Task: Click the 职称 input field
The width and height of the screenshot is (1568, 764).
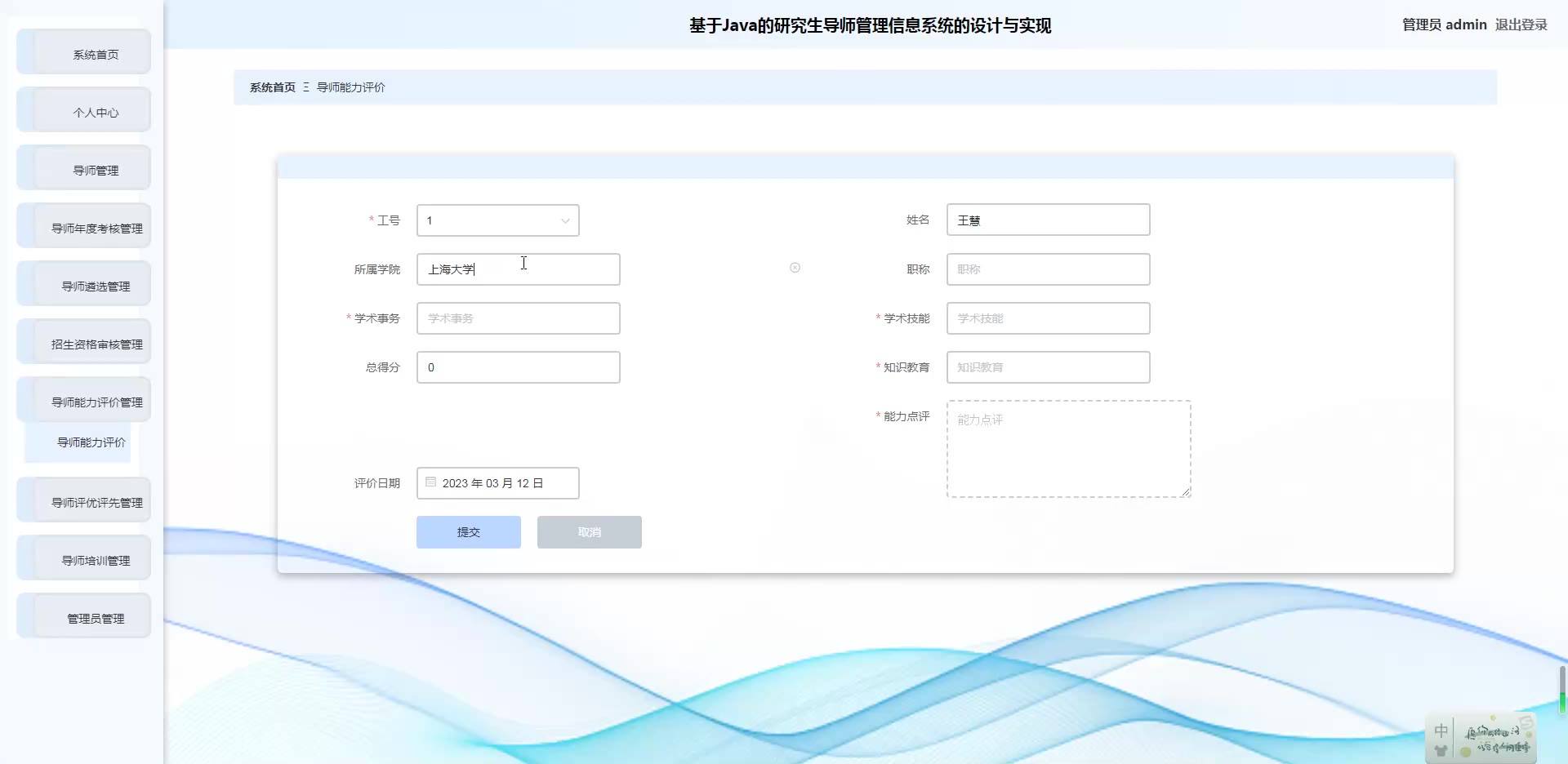Action: click(x=1049, y=269)
